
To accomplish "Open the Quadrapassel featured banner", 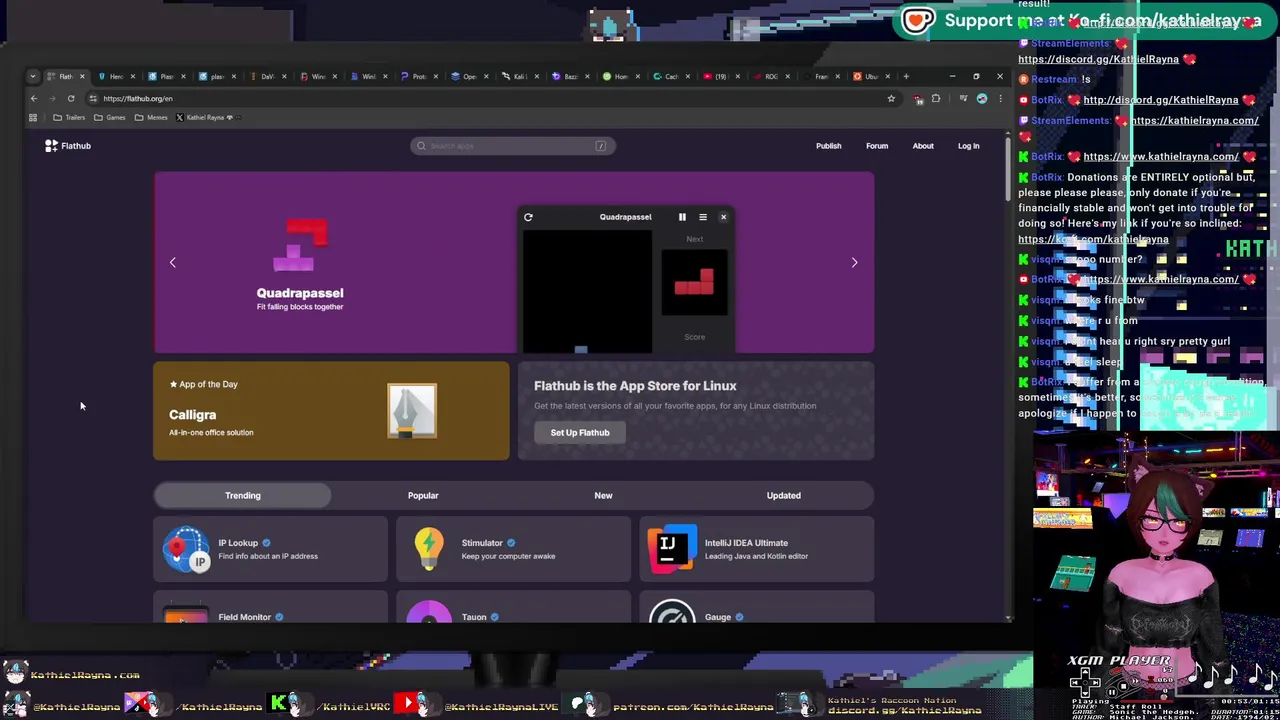I will (514, 262).
